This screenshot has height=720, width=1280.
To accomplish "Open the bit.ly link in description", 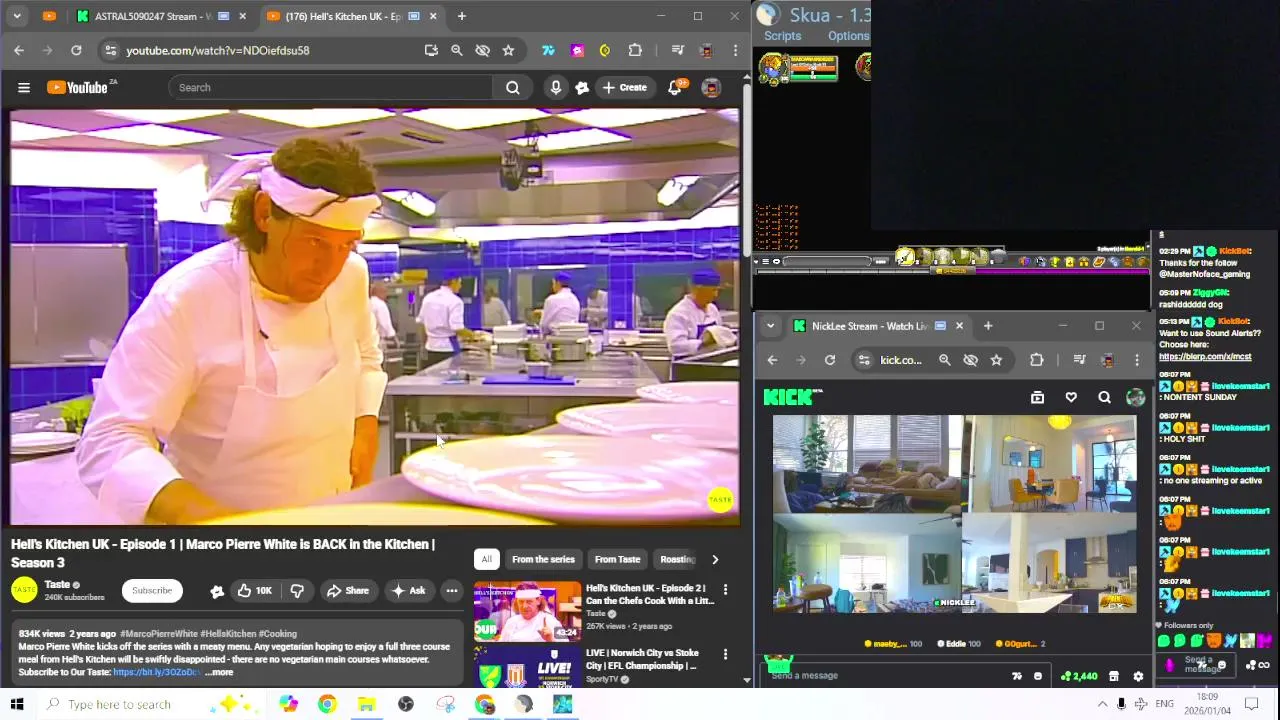I will point(157,672).
